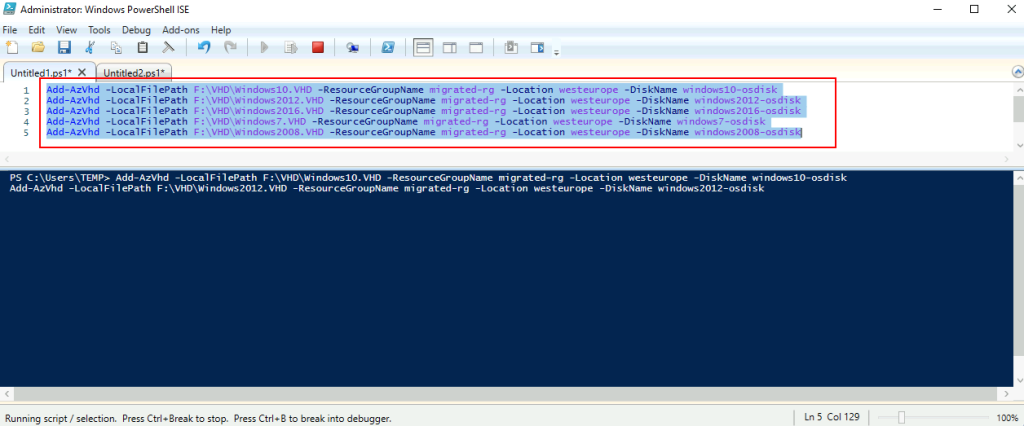The height and width of the screenshot is (426, 1024).
Task: Show Command Add-on pane icon
Action: click(537, 47)
